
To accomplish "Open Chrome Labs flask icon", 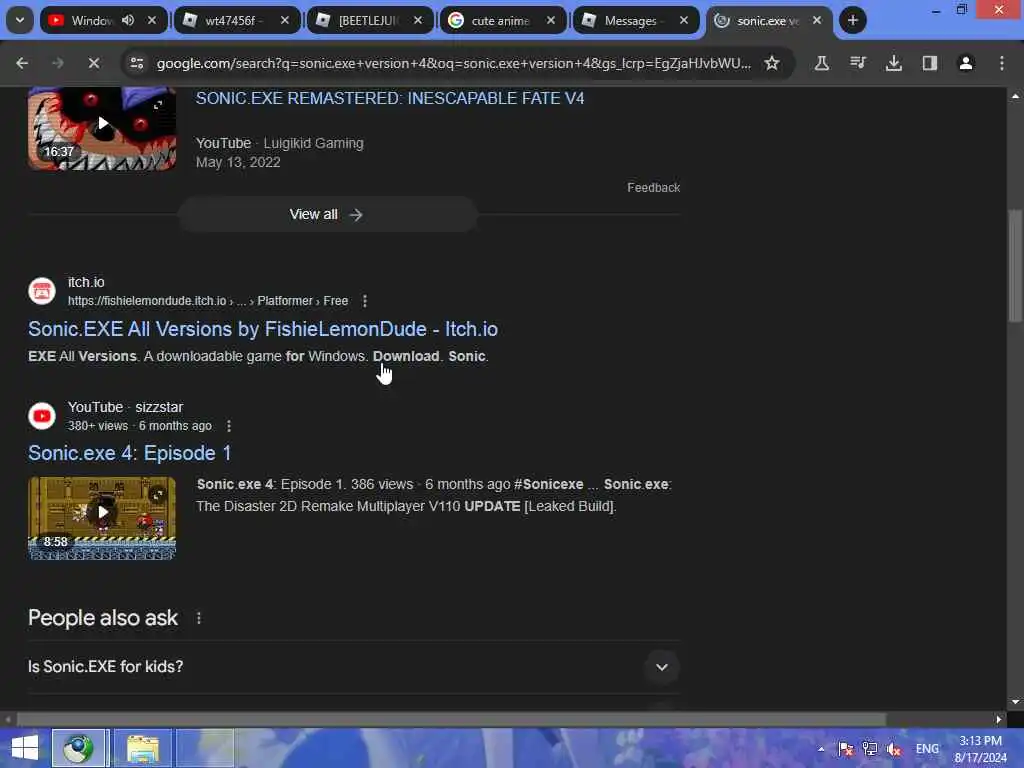I will (822, 63).
